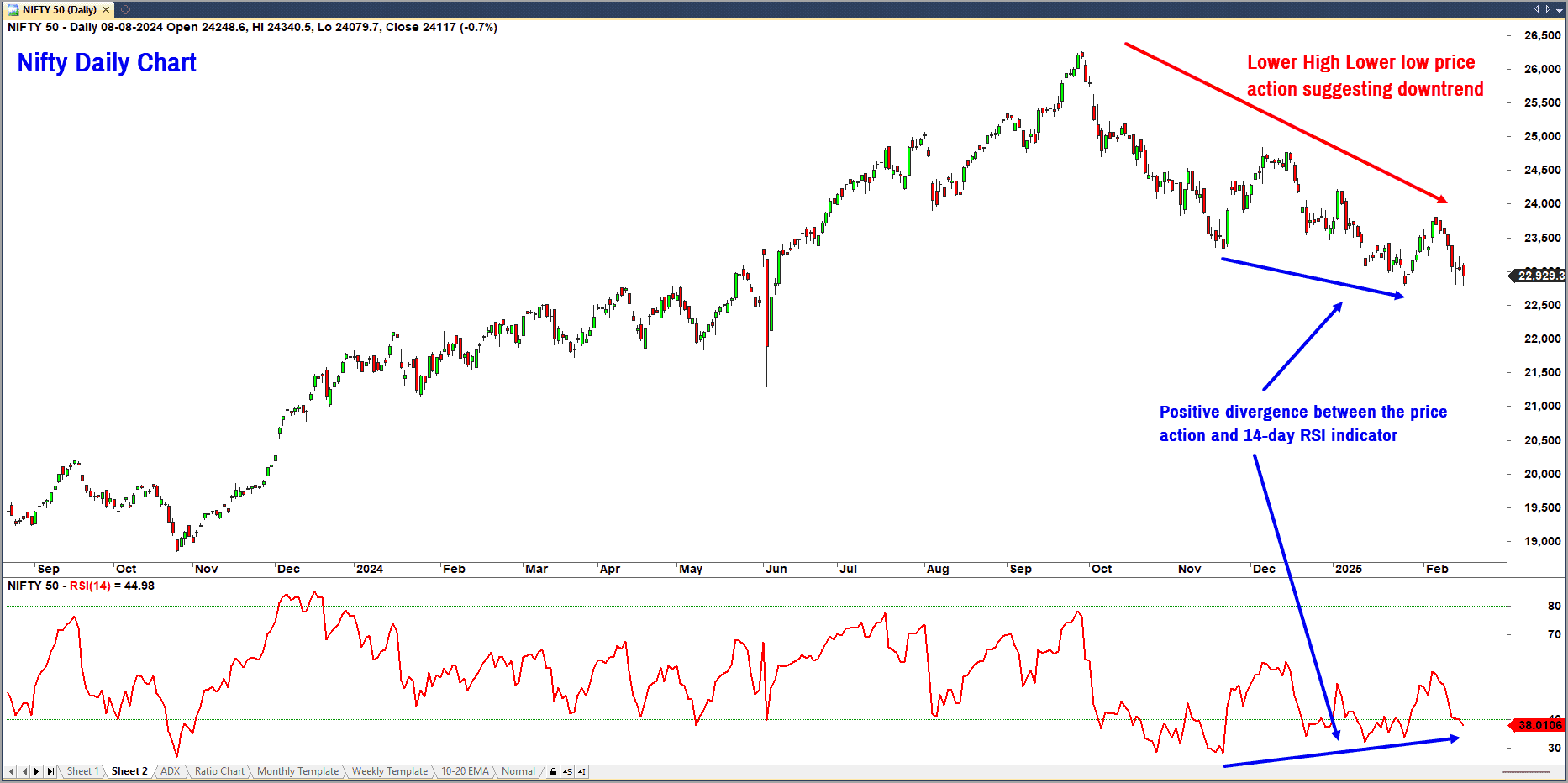Click the chart thumbnail icon on NIFTY 50 tab
The height and width of the screenshot is (783, 1568).
point(13,9)
